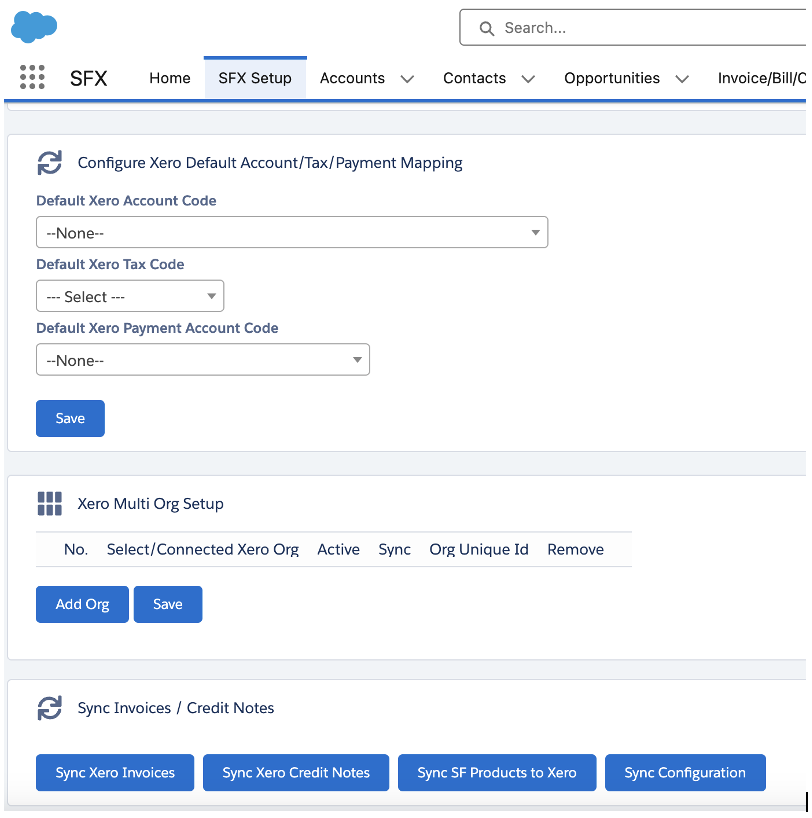
Task: Click the 'Xero Multi Org Setup' heading
Action: pyautogui.click(x=151, y=503)
